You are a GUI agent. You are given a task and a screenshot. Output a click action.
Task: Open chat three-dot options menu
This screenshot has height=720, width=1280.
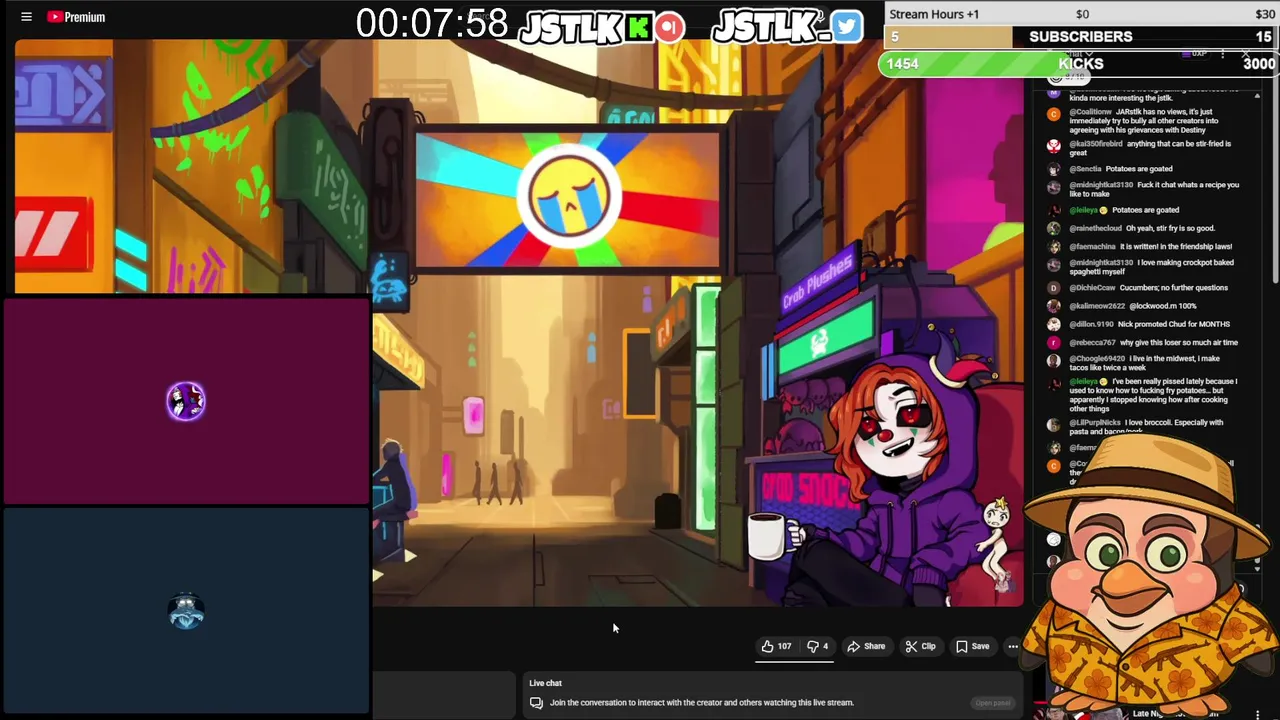point(1223,53)
